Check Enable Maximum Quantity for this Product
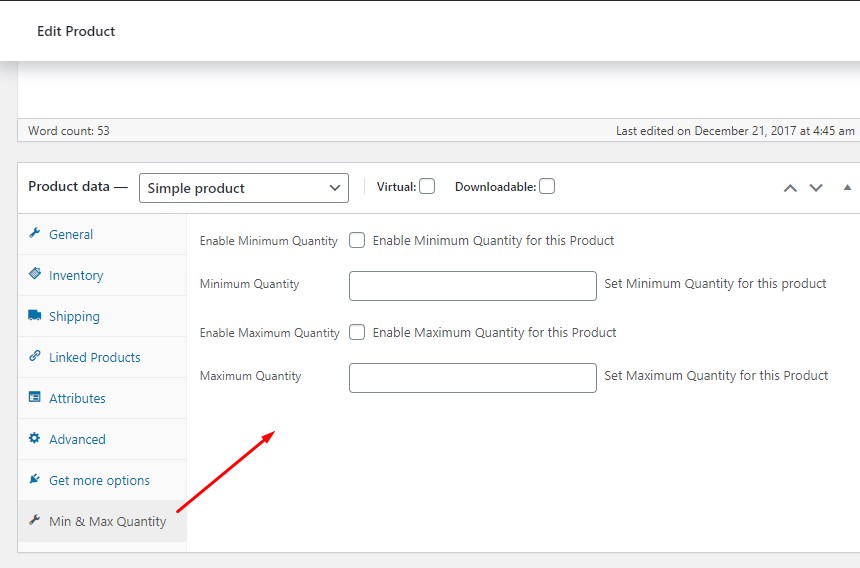The width and height of the screenshot is (860, 568). pyautogui.click(x=357, y=332)
